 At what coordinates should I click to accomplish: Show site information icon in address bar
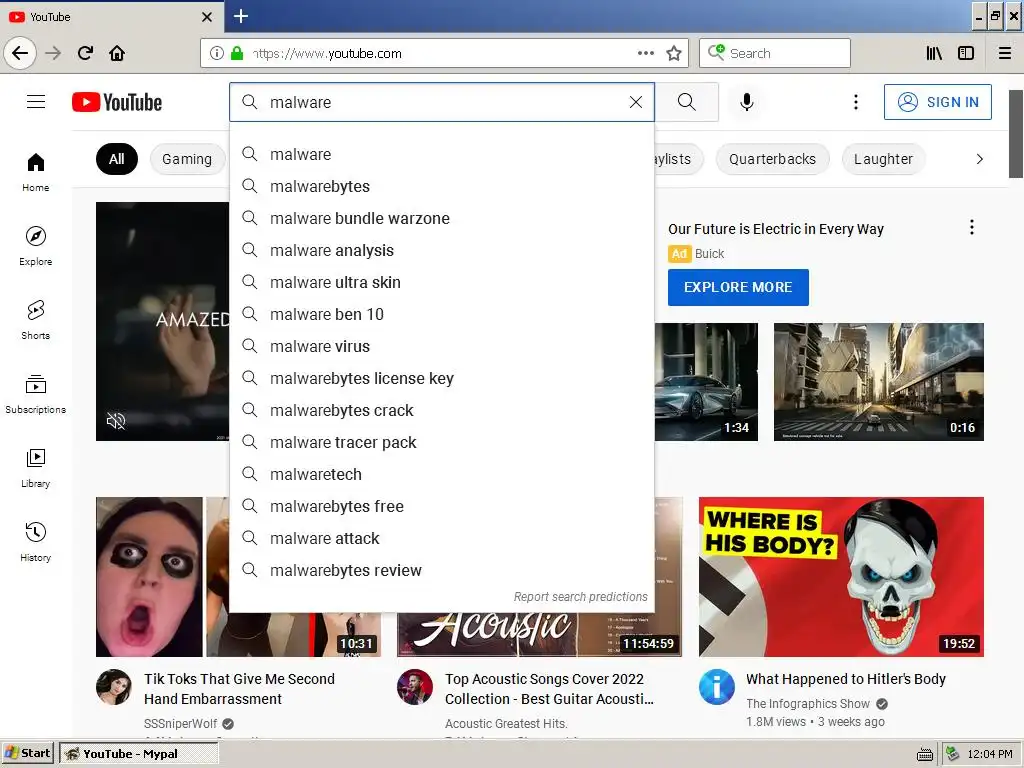pyautogui.click(x=217, y=53)
